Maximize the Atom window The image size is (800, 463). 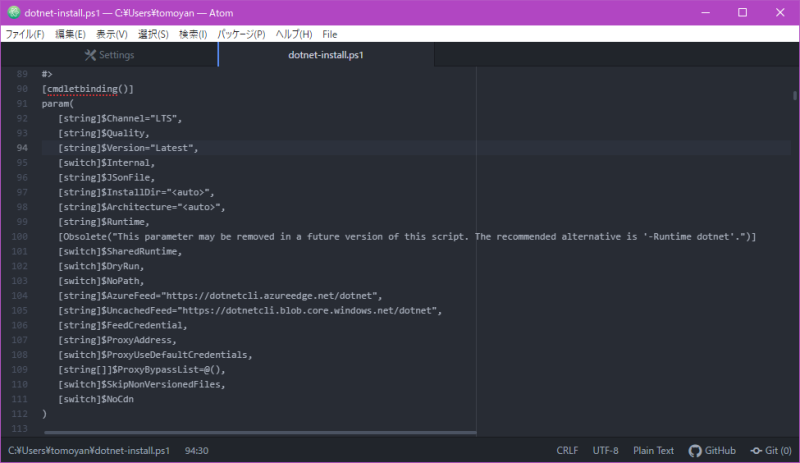coord(743,13)
